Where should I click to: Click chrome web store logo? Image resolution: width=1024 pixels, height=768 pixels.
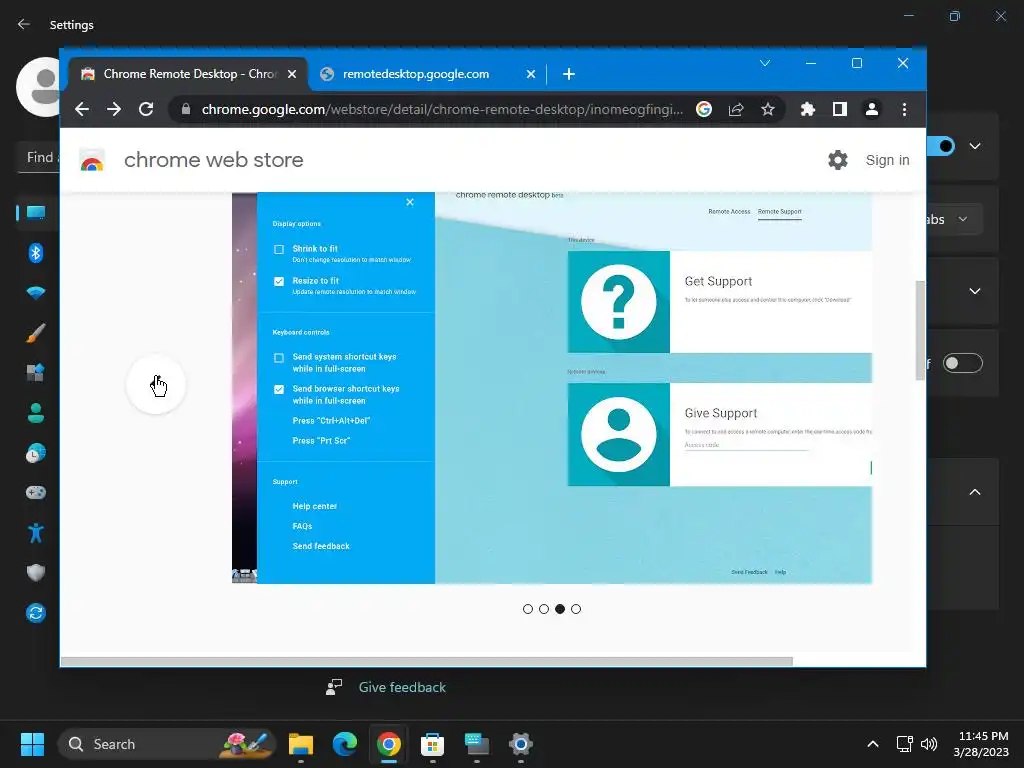pyautogui.click(x=92, y=160)
